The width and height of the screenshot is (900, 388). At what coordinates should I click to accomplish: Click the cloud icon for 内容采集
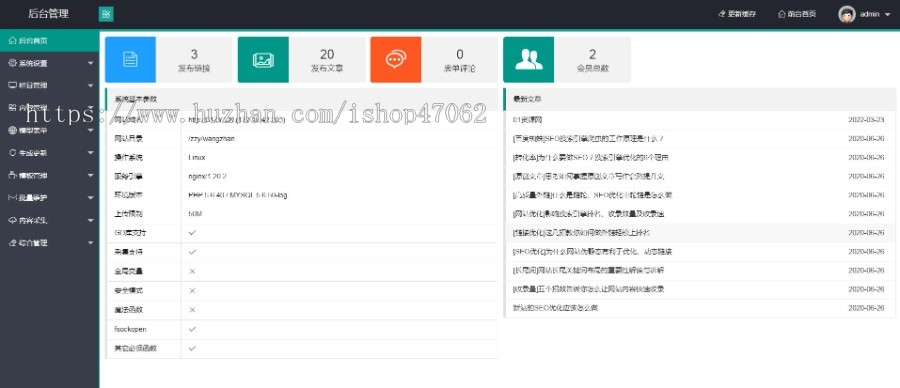click(x=13, y=220)
